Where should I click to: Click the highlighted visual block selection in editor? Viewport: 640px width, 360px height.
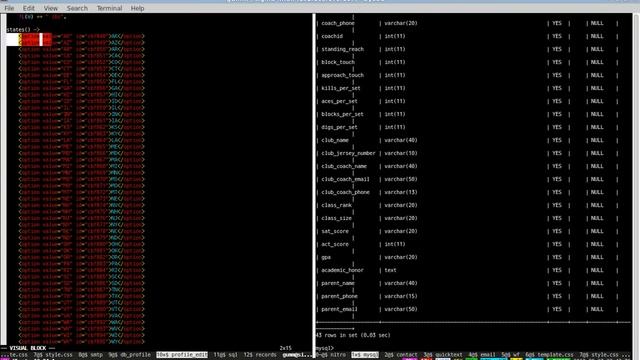(x=29, y=40)
